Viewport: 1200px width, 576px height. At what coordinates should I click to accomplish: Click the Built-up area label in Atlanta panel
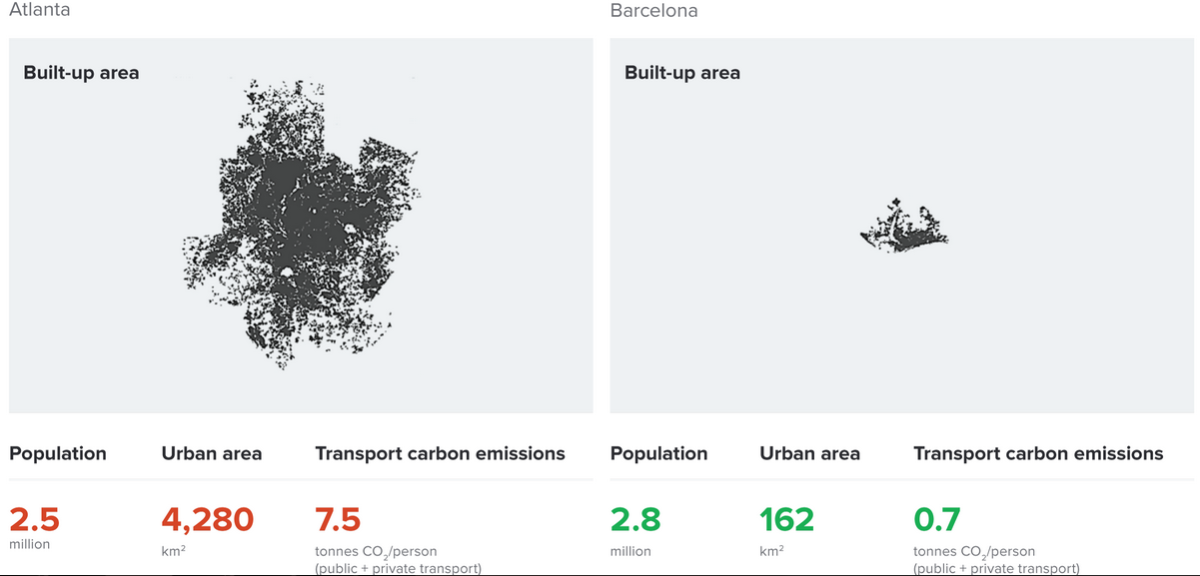(x=81, y=73)
